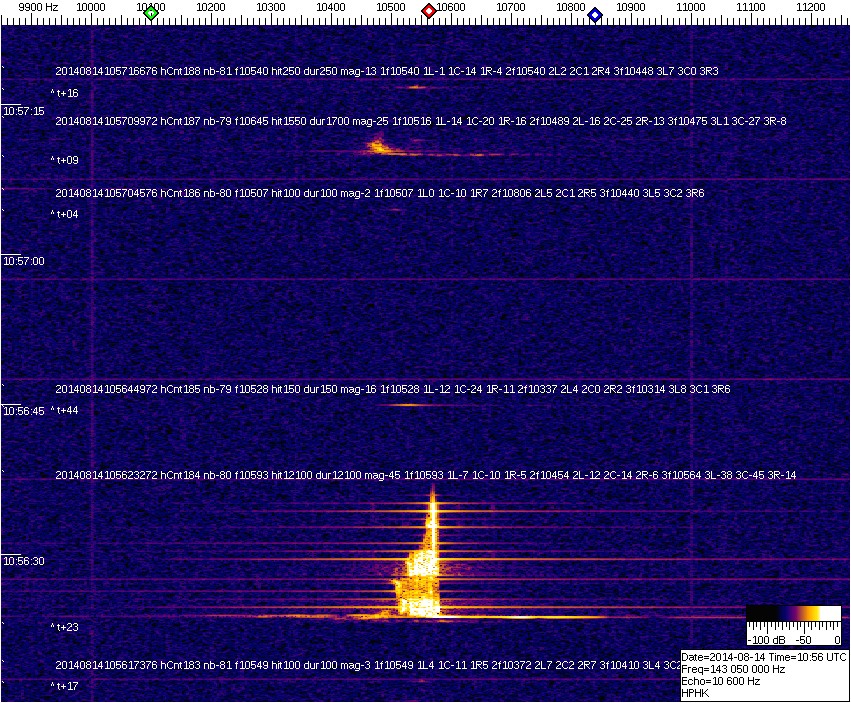Click the Freq=143 050 000 Hz info line
Screen dimensions: 851x703
[x=732, y=669]
